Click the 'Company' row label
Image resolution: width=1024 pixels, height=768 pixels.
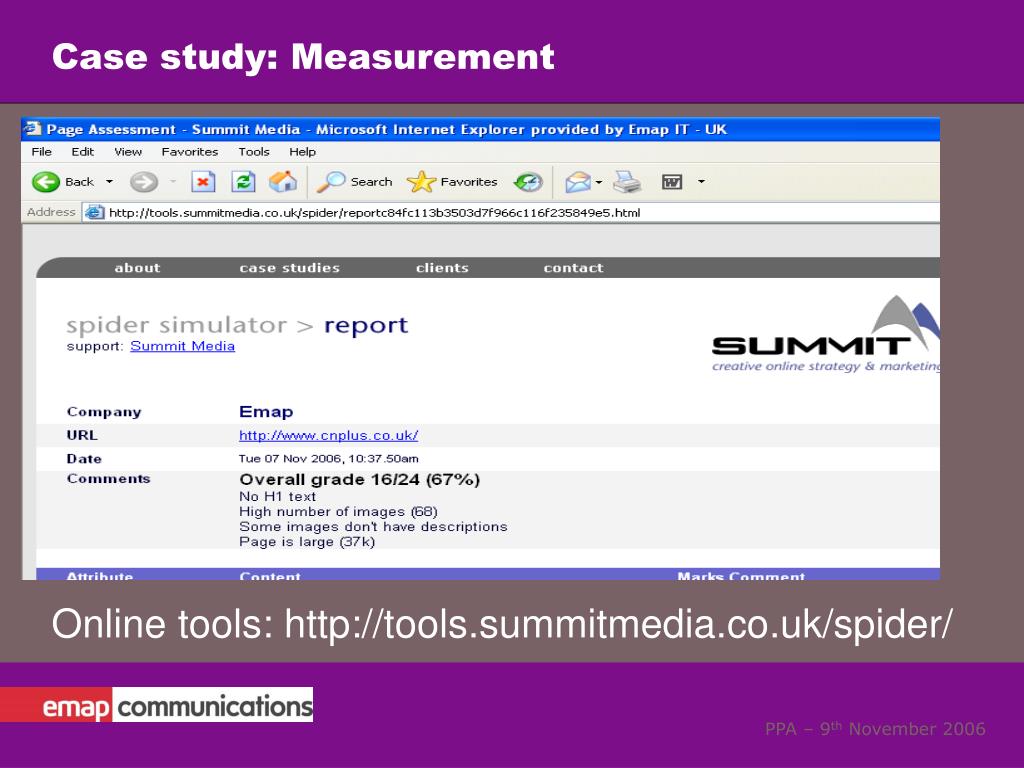[104, 412]
